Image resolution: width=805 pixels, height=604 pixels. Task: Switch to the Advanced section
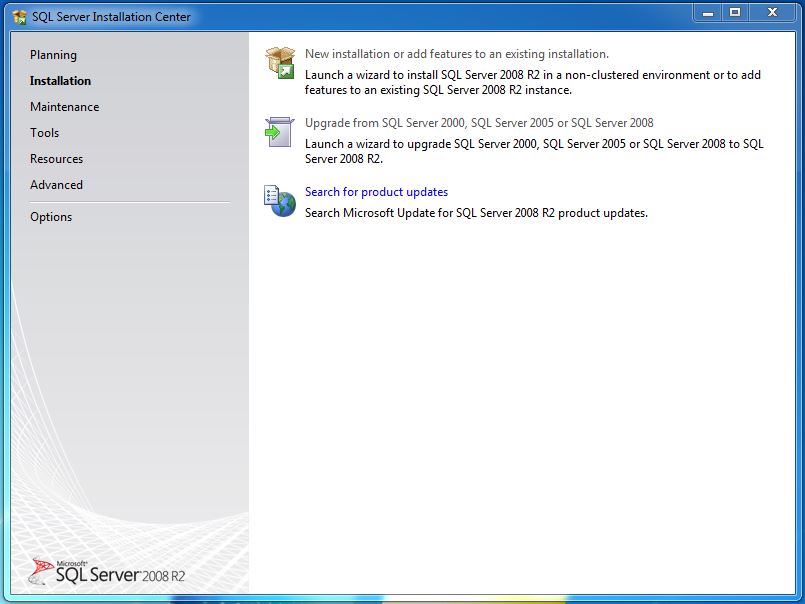(56, 185)
